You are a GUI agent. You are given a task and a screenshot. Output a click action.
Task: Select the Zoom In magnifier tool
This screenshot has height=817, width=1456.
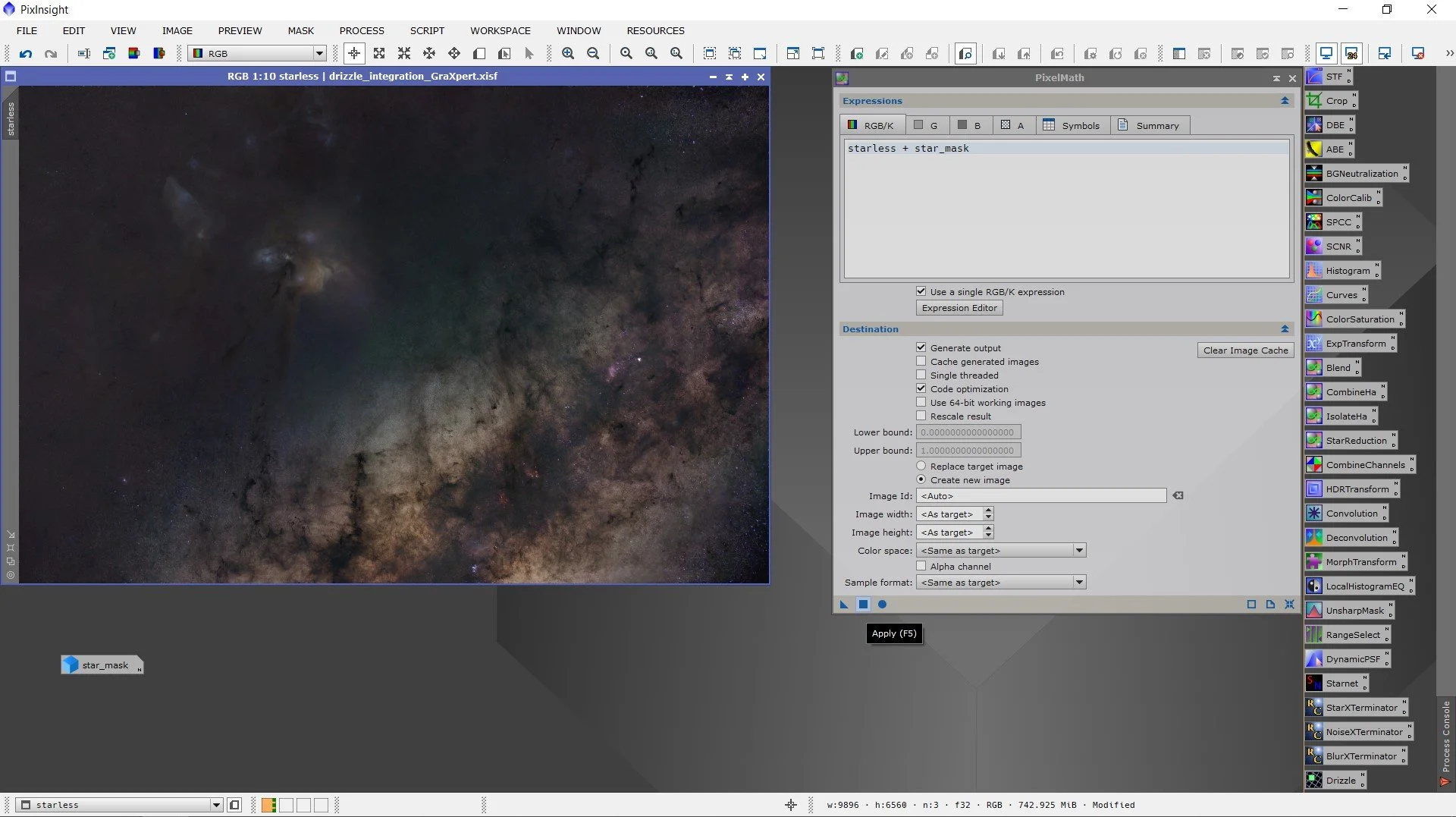[x=568, y=54]
